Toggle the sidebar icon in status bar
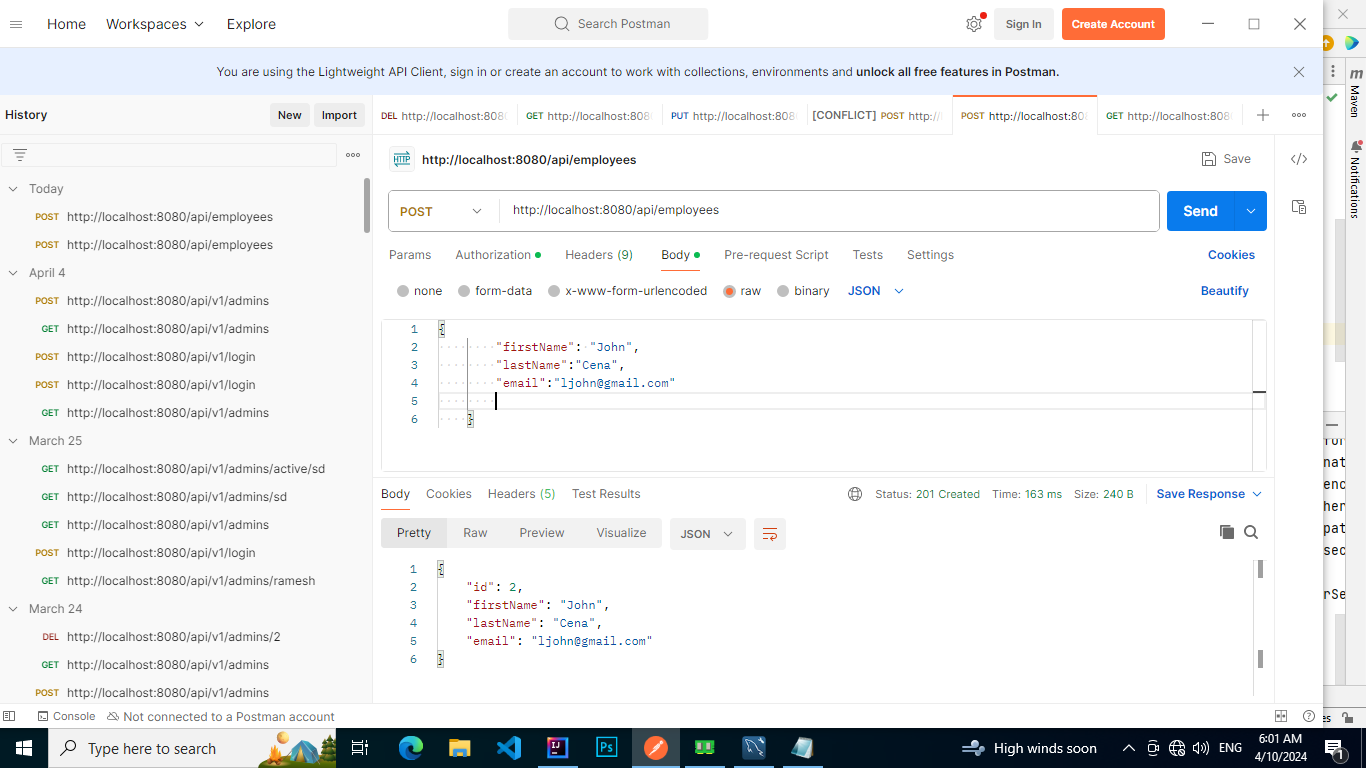The width and height of the screenshot is (1366, 768). pyautogui.click(x=9, y=716)
